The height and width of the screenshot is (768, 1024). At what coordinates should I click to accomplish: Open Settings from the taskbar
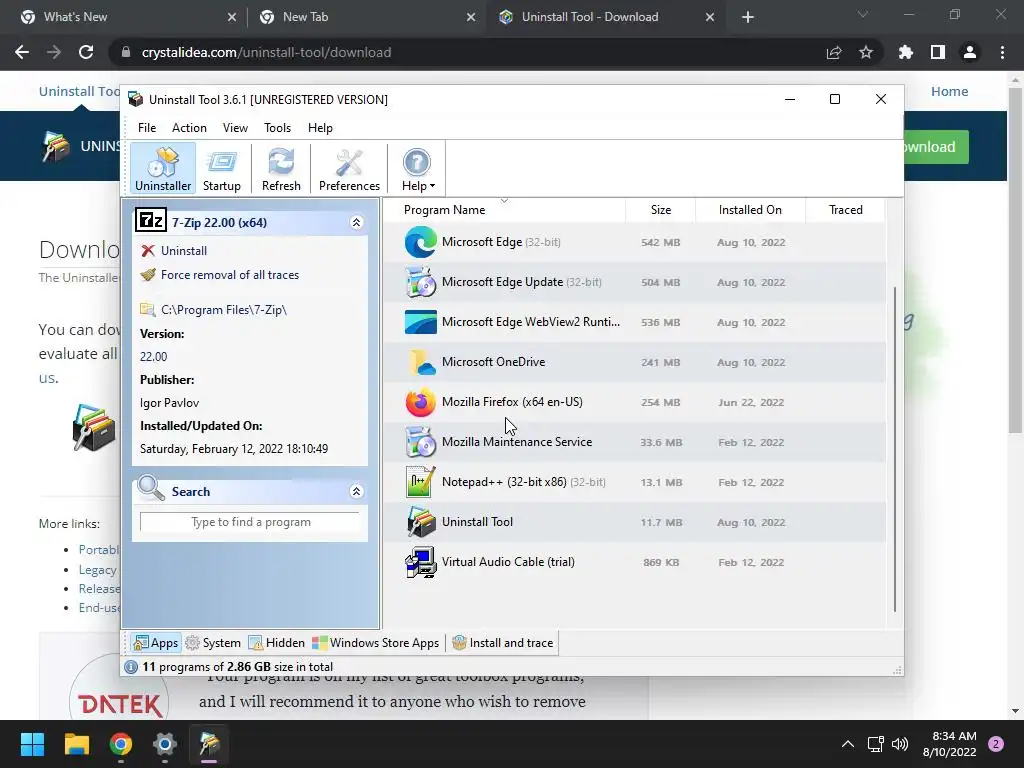165,744
